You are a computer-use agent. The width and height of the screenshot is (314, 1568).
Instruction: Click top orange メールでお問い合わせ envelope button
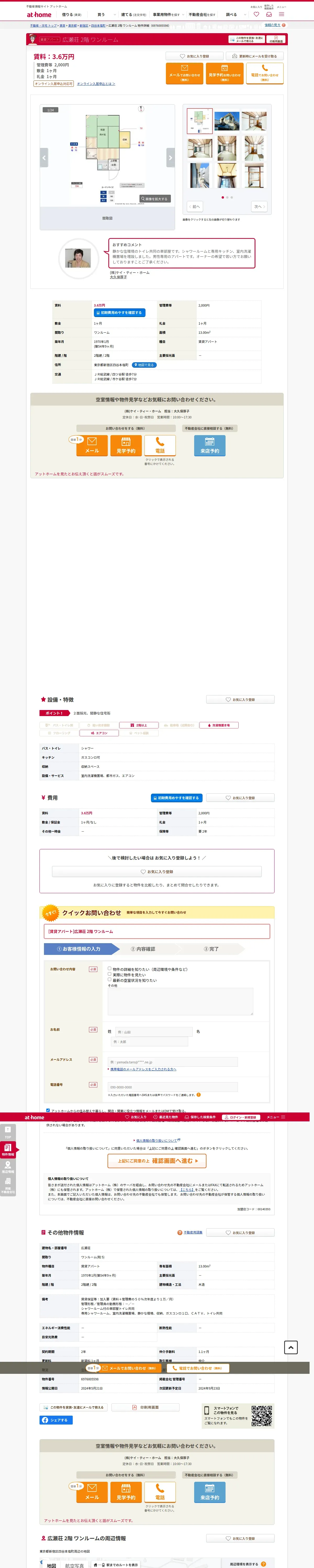click(185, 73)
